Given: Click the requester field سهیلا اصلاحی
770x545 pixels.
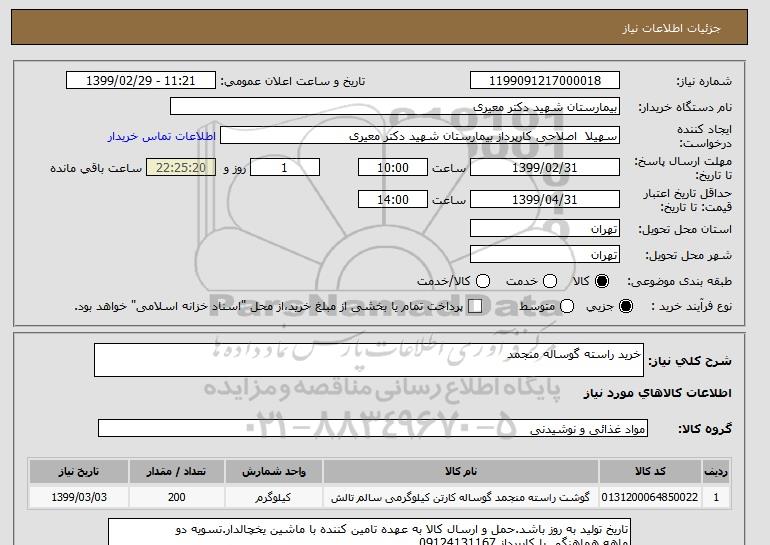Looking at the screenshot, I should (x=420, y=136).
